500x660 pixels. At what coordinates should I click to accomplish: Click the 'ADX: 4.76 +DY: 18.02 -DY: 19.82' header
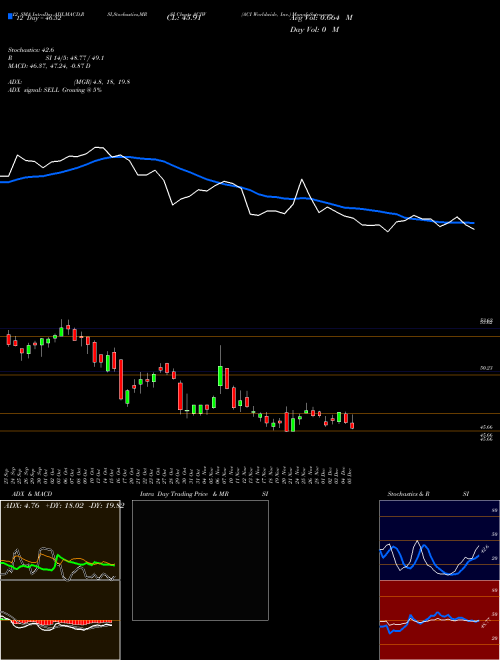pyautogui.click(x=64, y=506)
